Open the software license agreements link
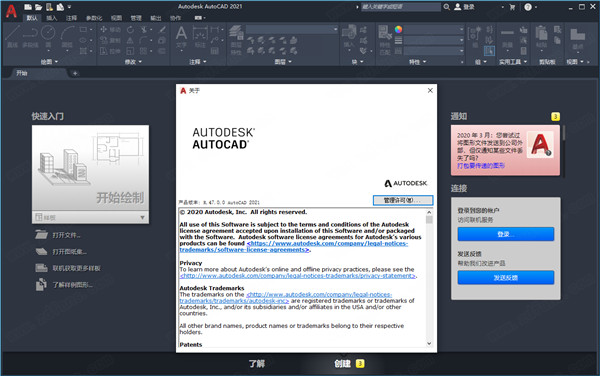This screenshot has height=376, width=600. coord(293,246)
